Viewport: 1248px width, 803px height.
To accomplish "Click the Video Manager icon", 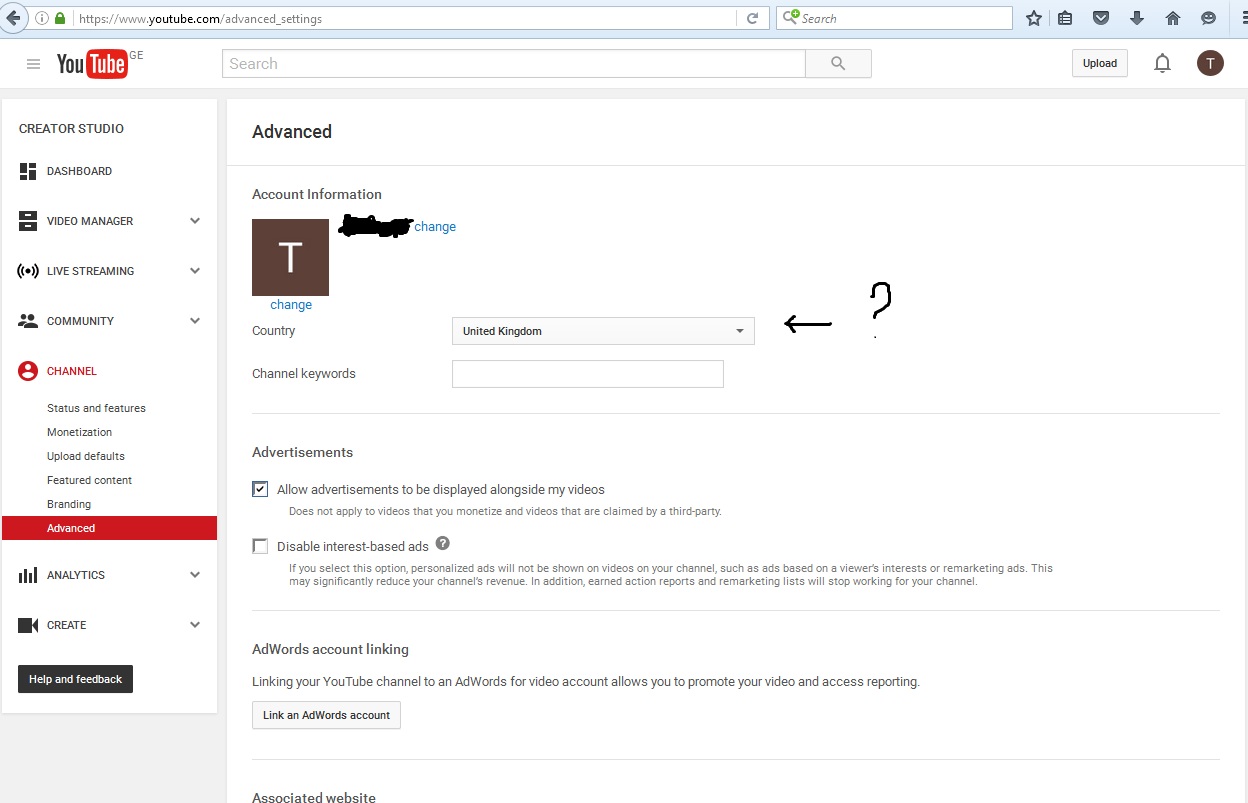I will coord(28,221).
